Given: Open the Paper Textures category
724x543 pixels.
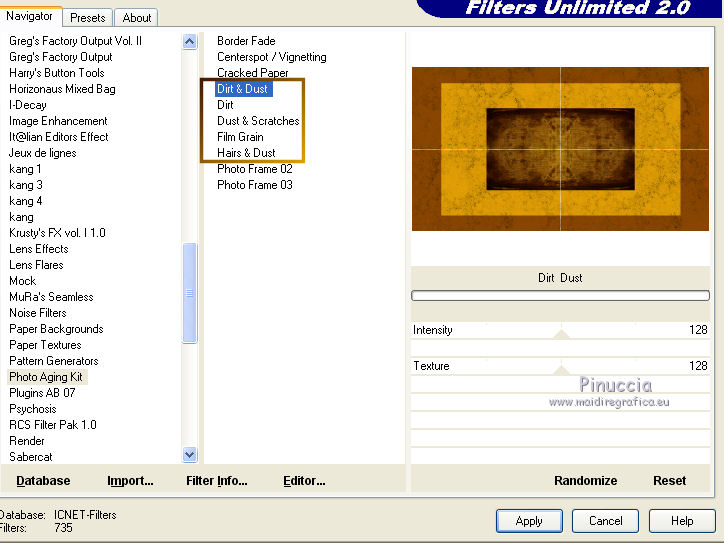Looking at the screenshot, I should [45, 345].
